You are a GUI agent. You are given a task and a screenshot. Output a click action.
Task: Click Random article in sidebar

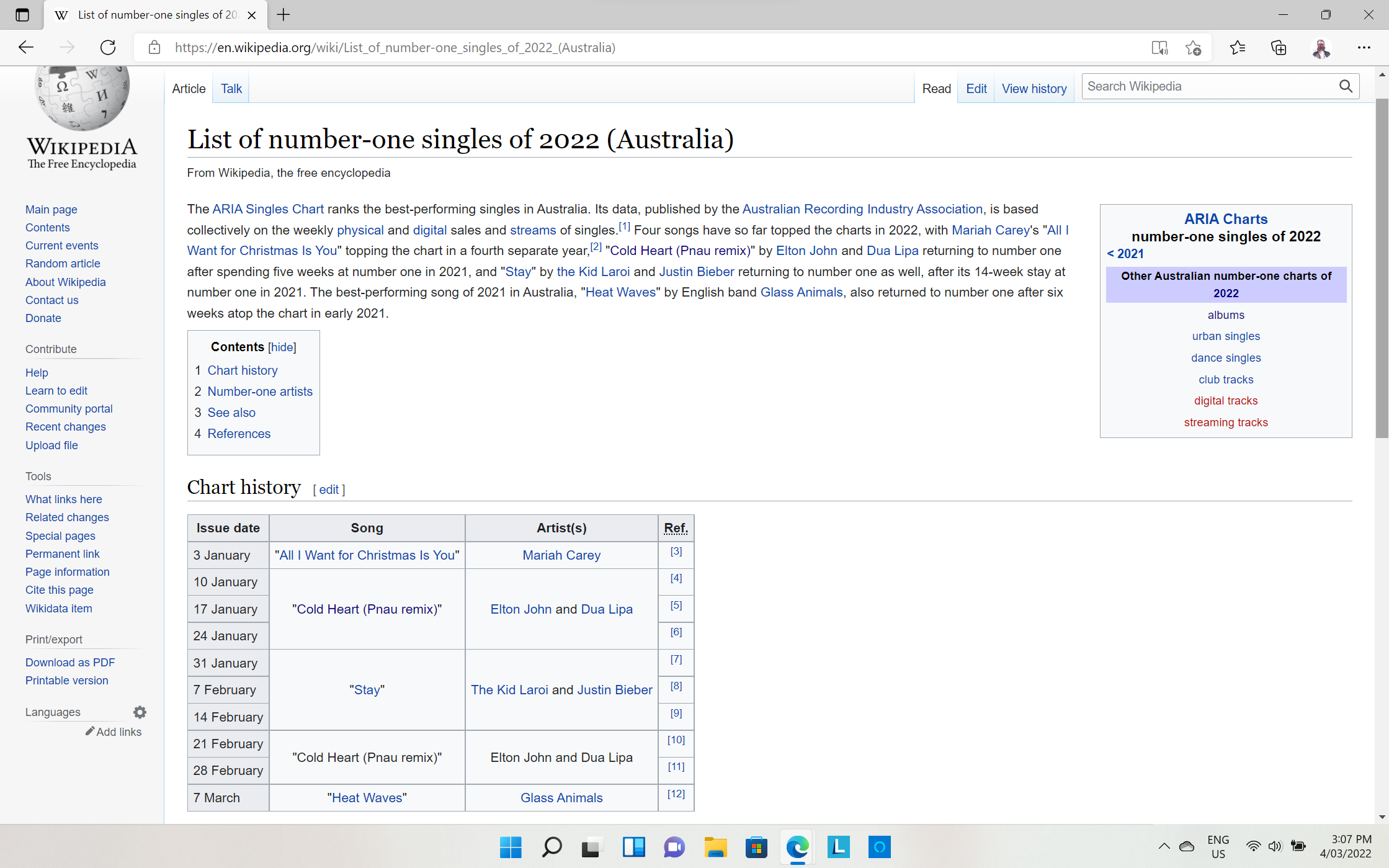[63, 264]
